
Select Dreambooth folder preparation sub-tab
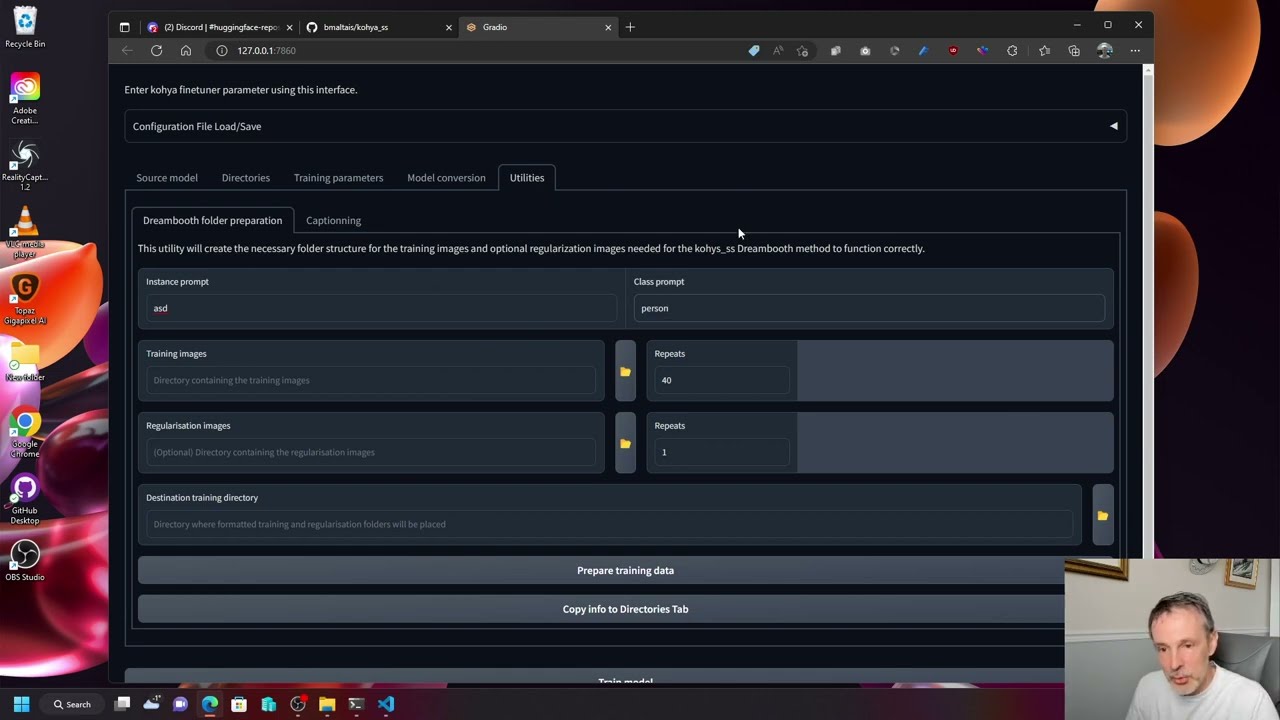pyautogui.click(x=212, y=220)
